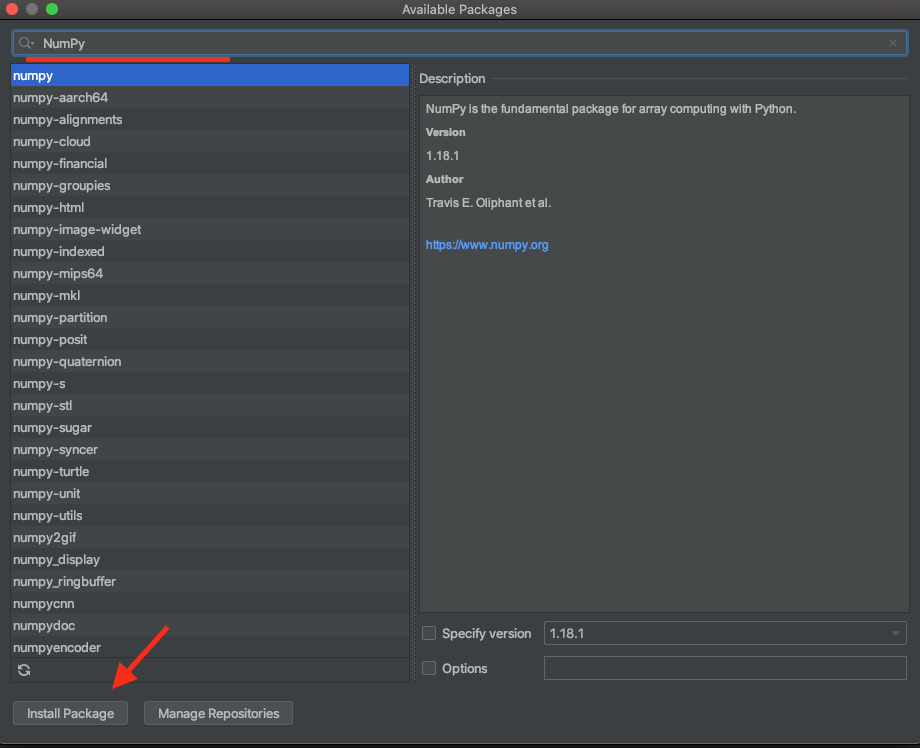The image size is (920, 748).
Task: Select numpy-turtle package
Action: [x=210, y=472]
